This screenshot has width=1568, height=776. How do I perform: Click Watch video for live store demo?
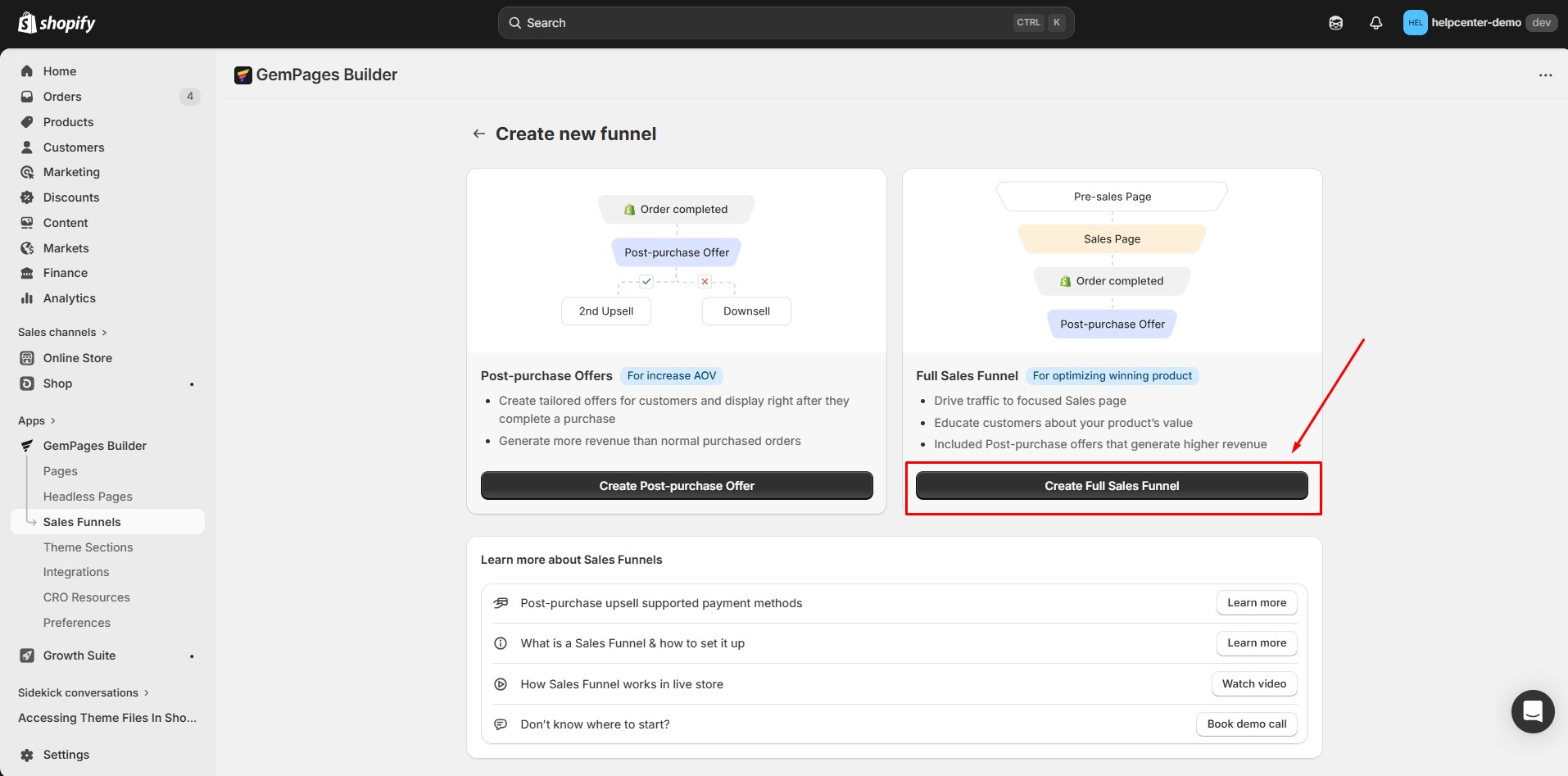(x=1253, y=683)
